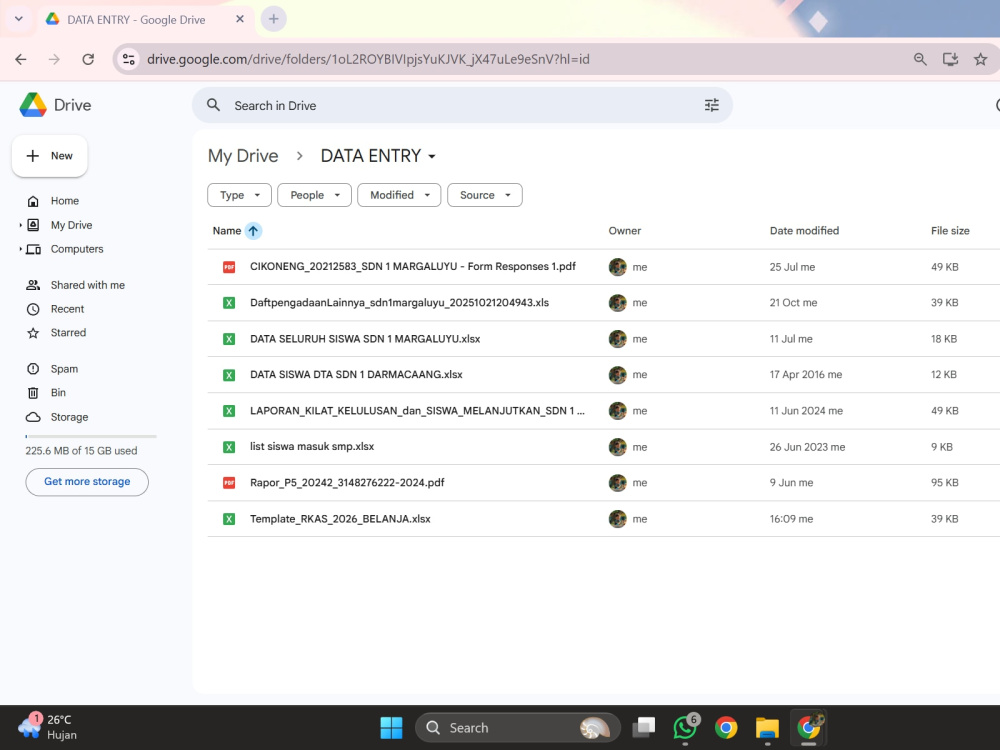Viewport: 1000px width, 750px height.
Task: Click the Google Drive logo
Action: pos(33,105)
